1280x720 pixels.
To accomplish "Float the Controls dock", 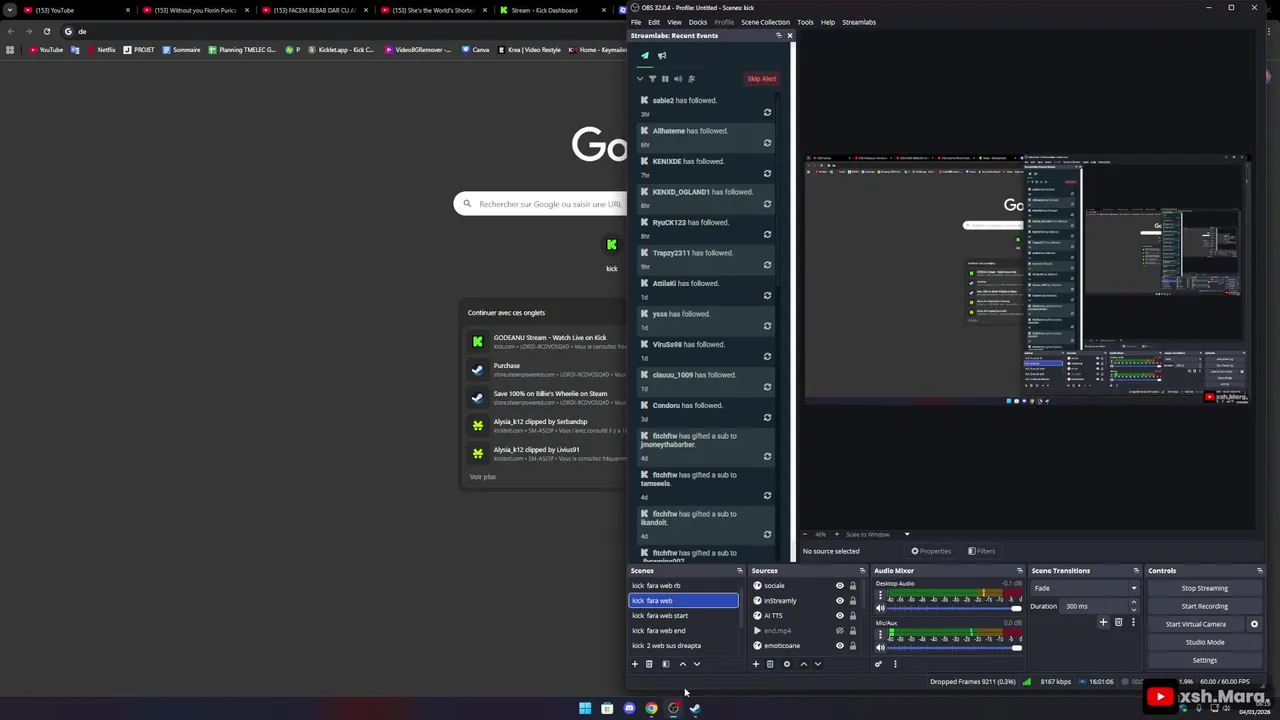I will pyautogui.click(x=1259, y=571).
